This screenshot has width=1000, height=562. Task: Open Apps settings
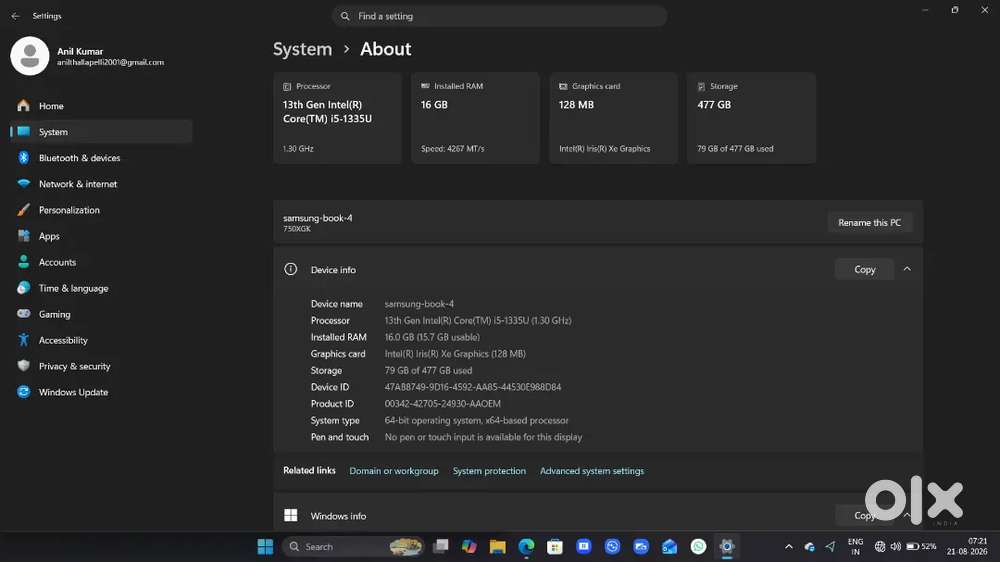coord(101,236)
